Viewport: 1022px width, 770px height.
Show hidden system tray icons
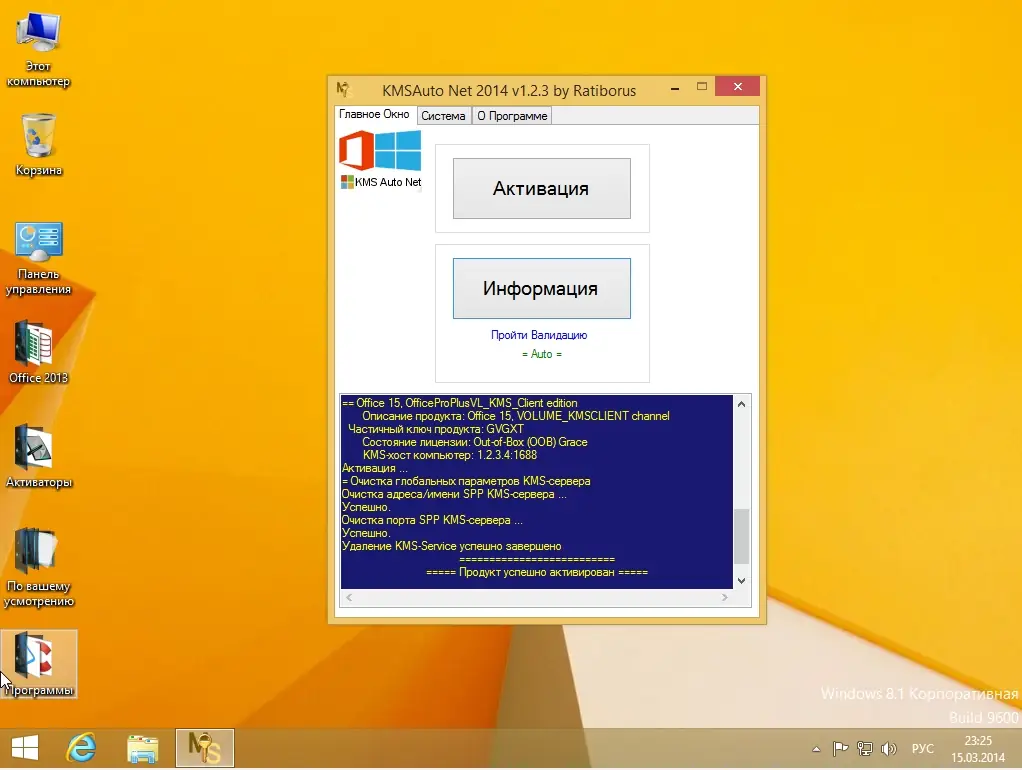coord(816,749)
